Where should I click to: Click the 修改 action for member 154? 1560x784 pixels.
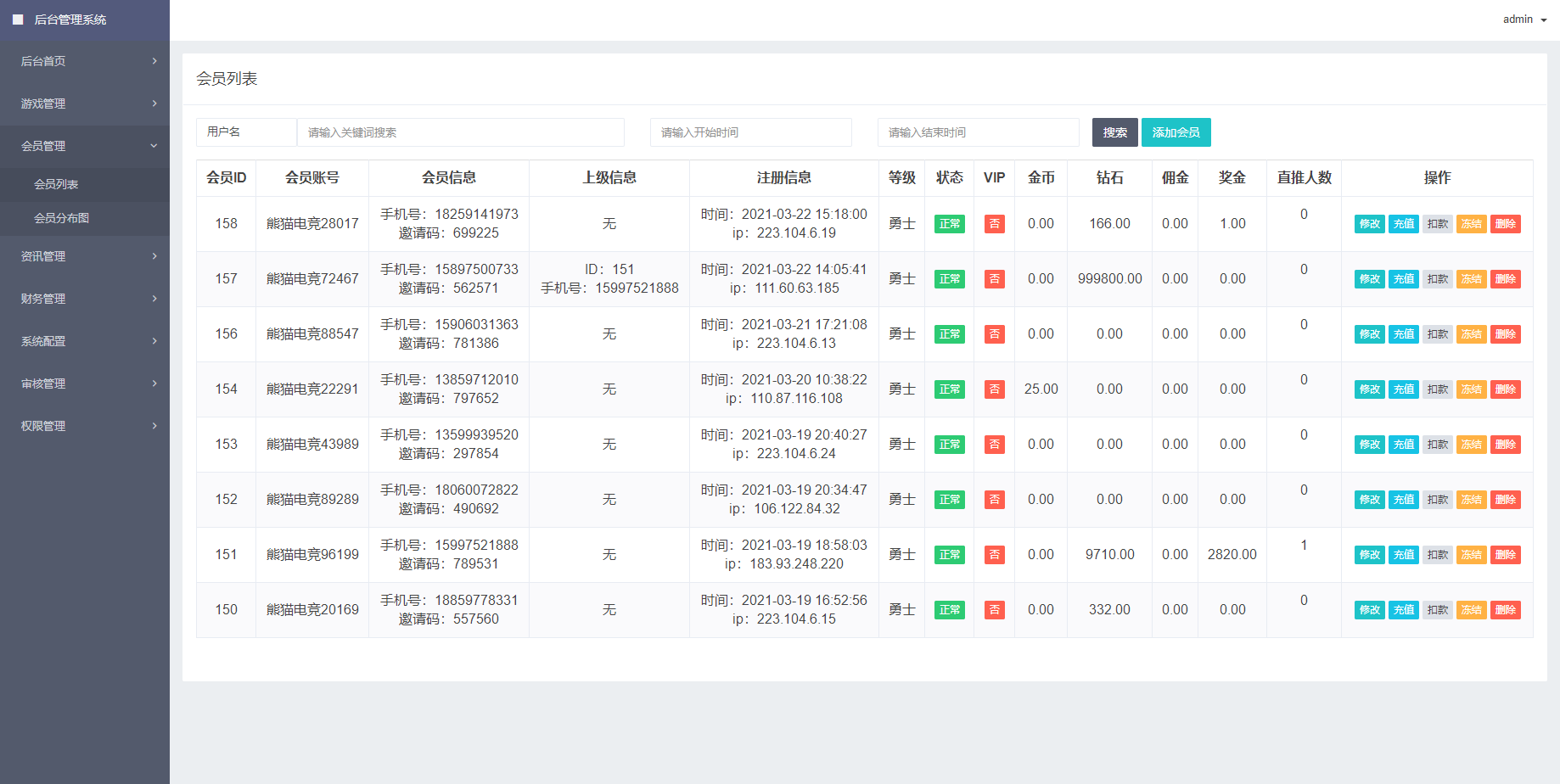[x=1368, y=389]
